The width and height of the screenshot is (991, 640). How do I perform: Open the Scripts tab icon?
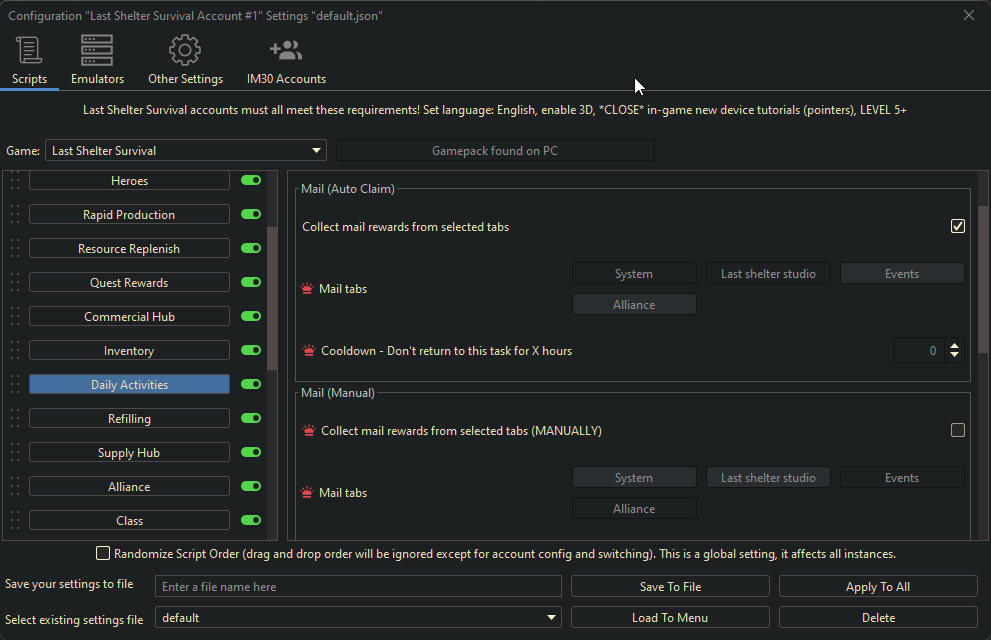tap(29, 50)
